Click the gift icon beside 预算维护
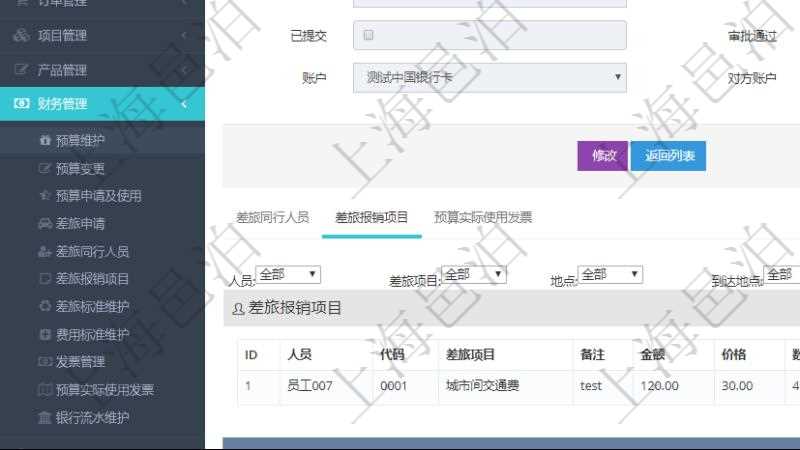Viewport: 800px width, 450px height. (44, 141)
